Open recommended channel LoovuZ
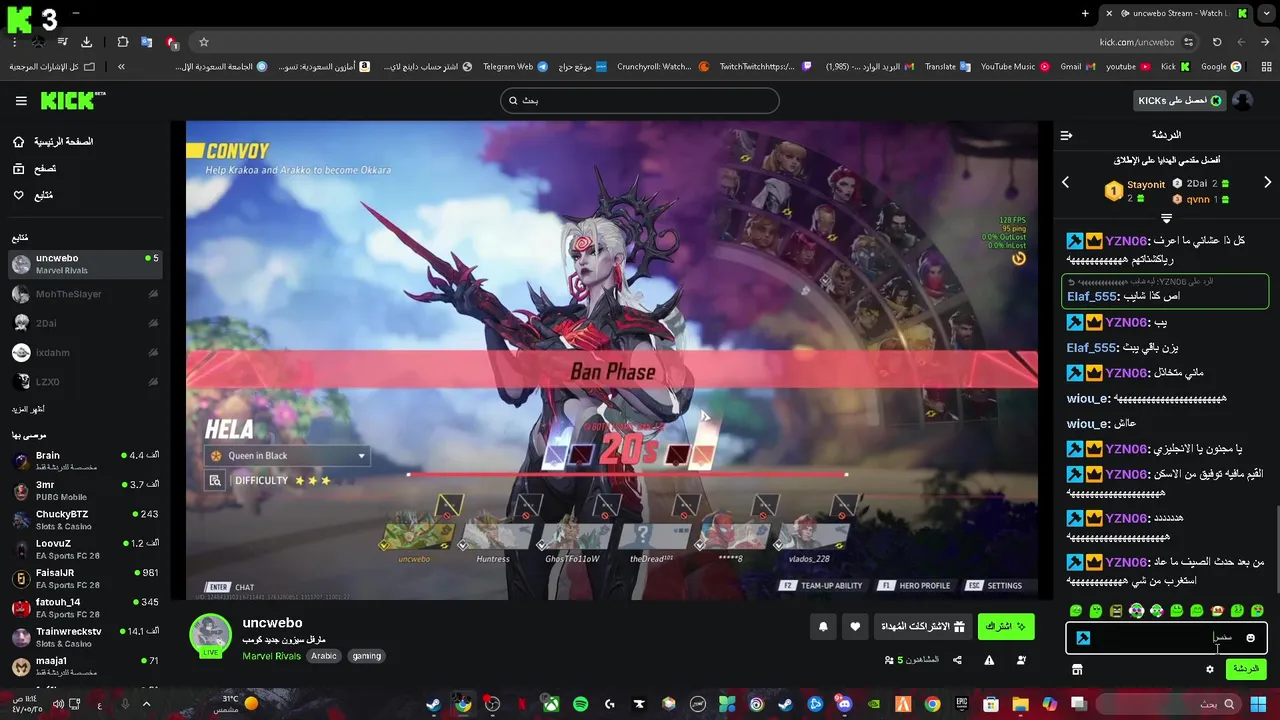This screenshot has height=720, width=1280. 85,549
